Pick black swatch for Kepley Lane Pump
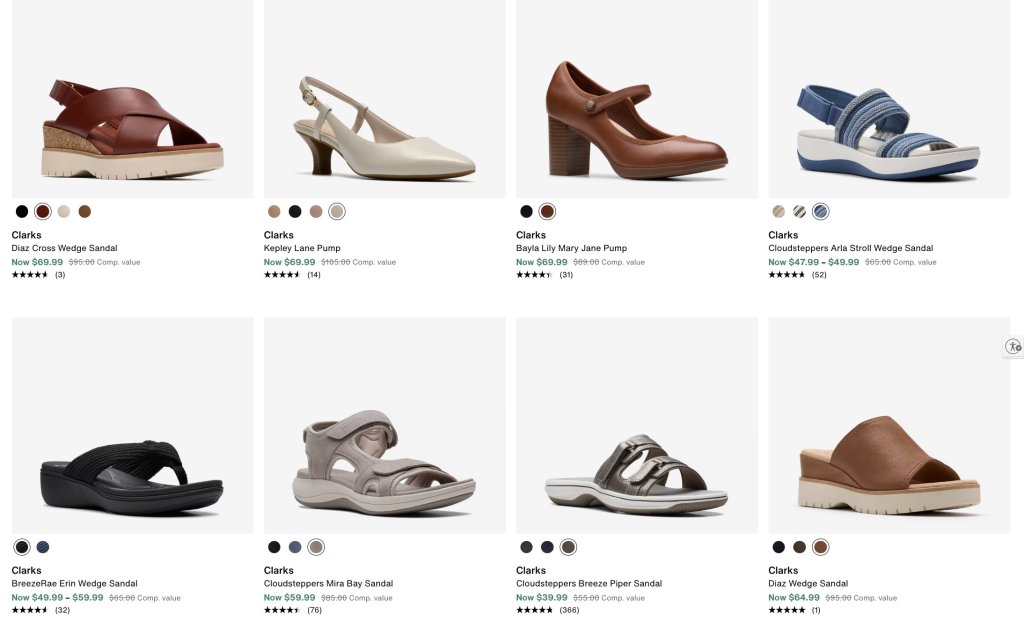 295,212
